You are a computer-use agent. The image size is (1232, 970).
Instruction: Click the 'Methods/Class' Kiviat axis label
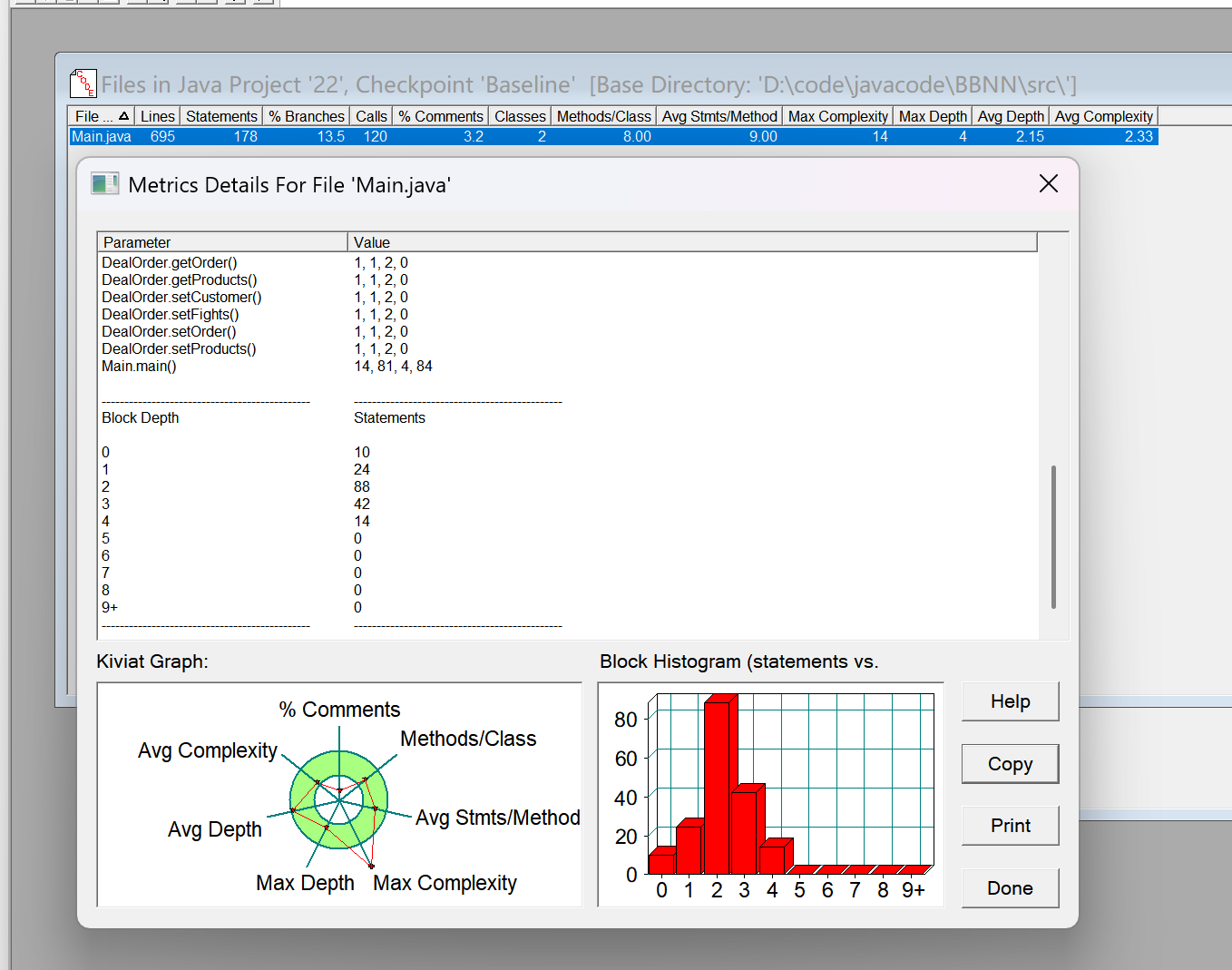pyautogui.click(x=468, y=739)
